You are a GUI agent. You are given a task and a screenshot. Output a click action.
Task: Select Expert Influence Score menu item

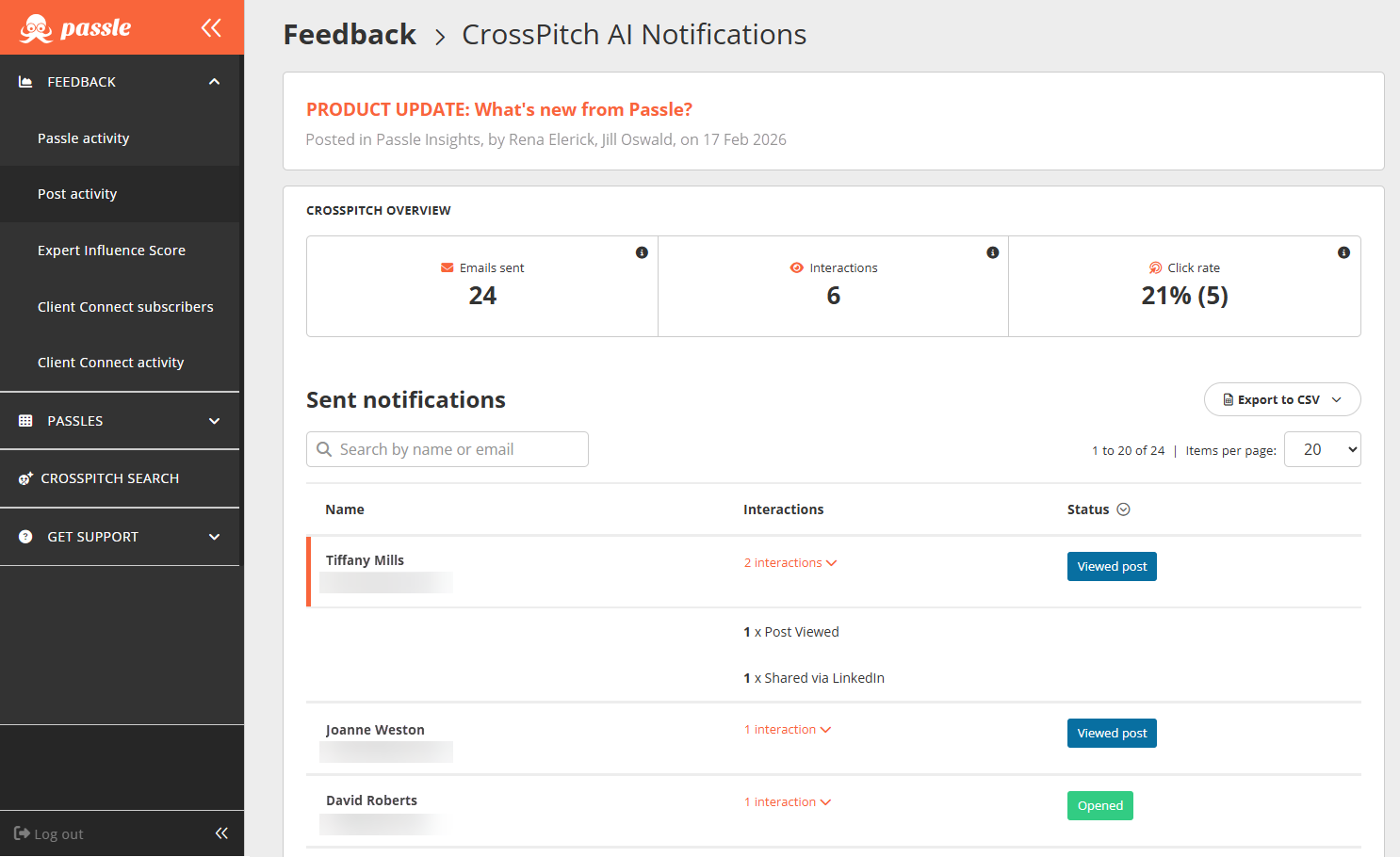(111, 251)
